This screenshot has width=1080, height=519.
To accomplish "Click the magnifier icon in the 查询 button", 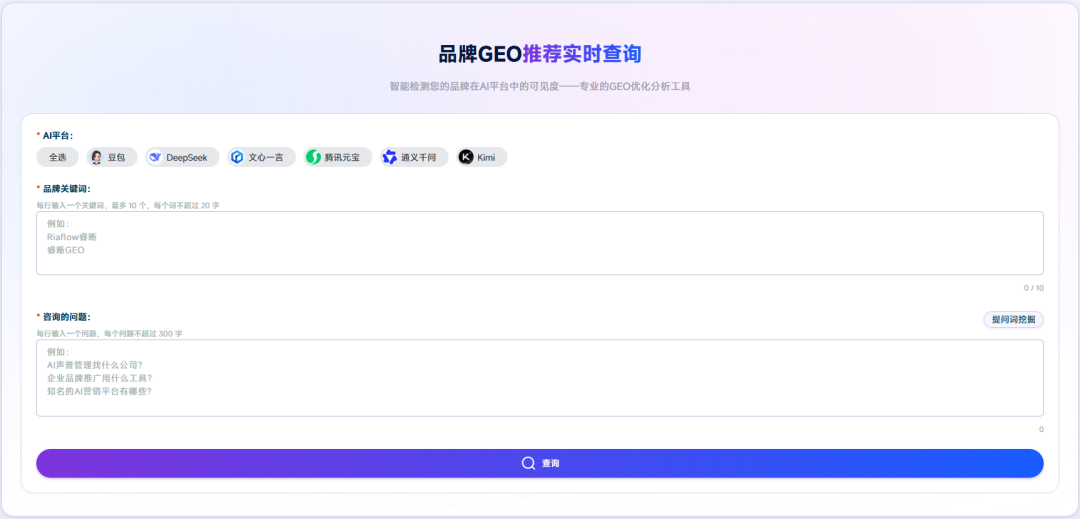I will tap(528, 463).
